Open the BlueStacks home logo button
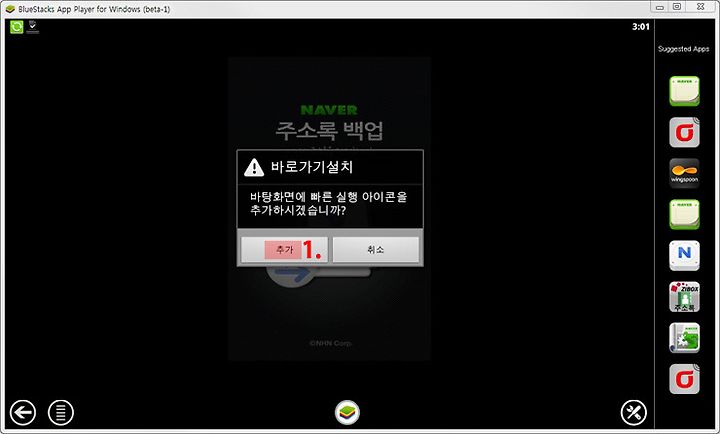 tap(347, 412)
